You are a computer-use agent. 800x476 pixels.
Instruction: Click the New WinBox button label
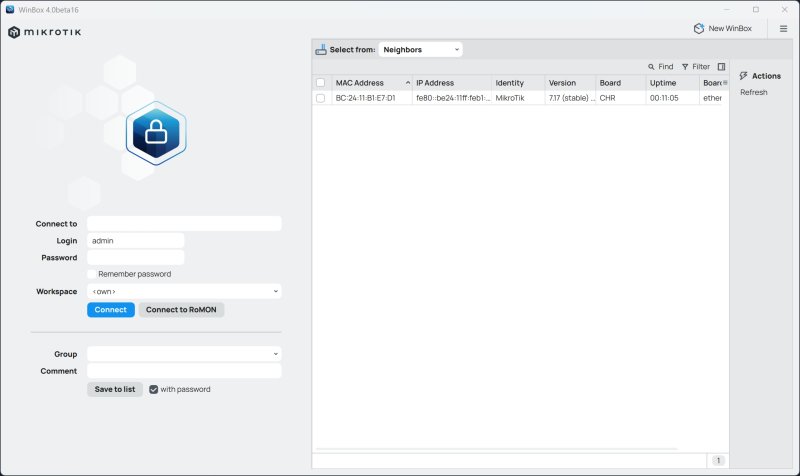pyautogui.click(x=730, y=29)
